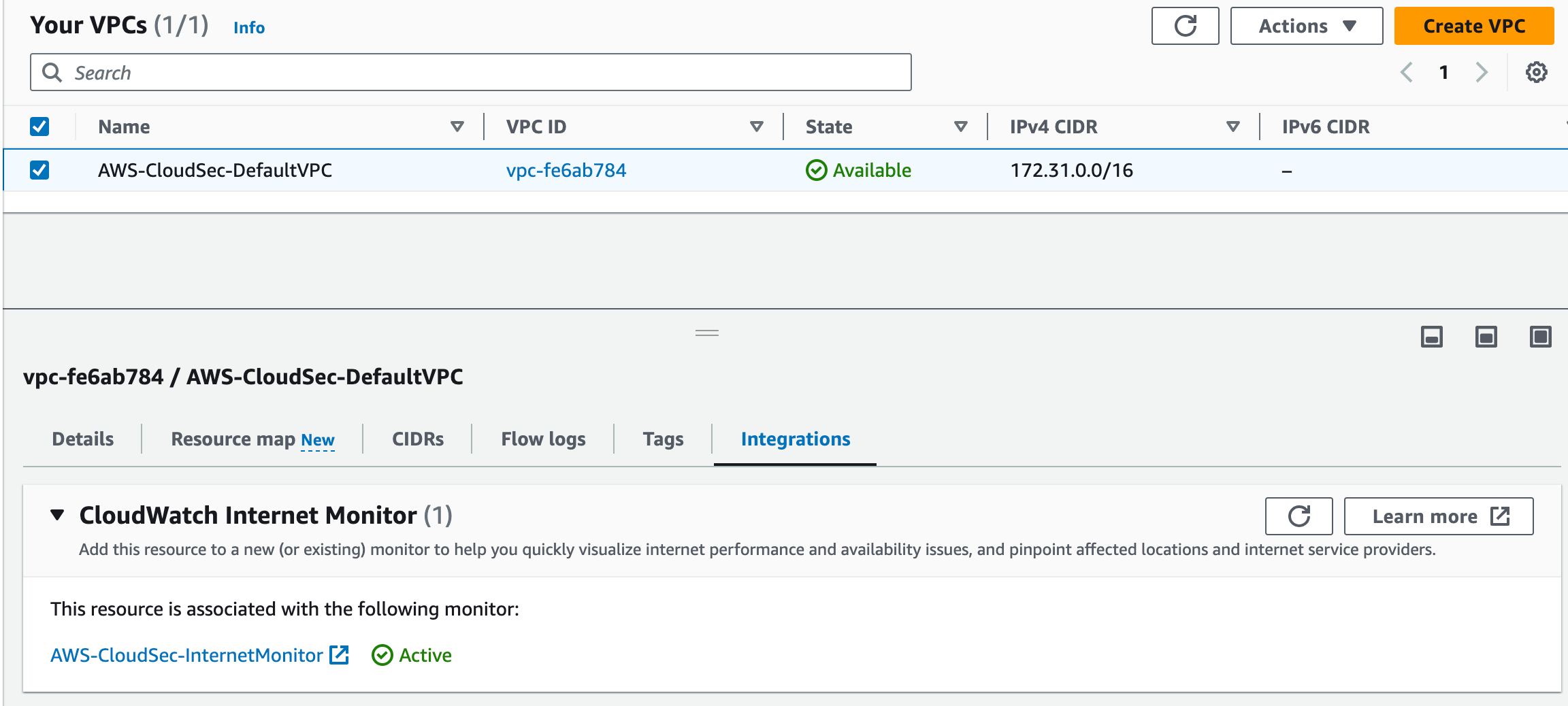Sort by VPC ID column arrow
This screenshot has height=706, width=1568.
point(757,127)
